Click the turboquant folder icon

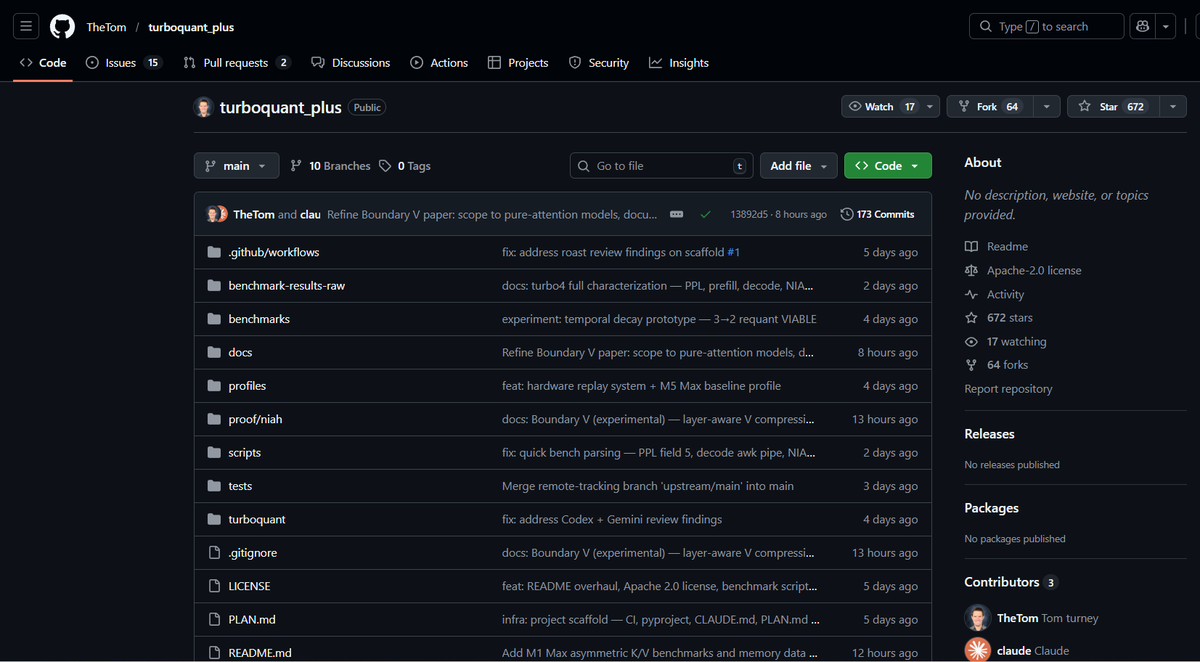214,519
